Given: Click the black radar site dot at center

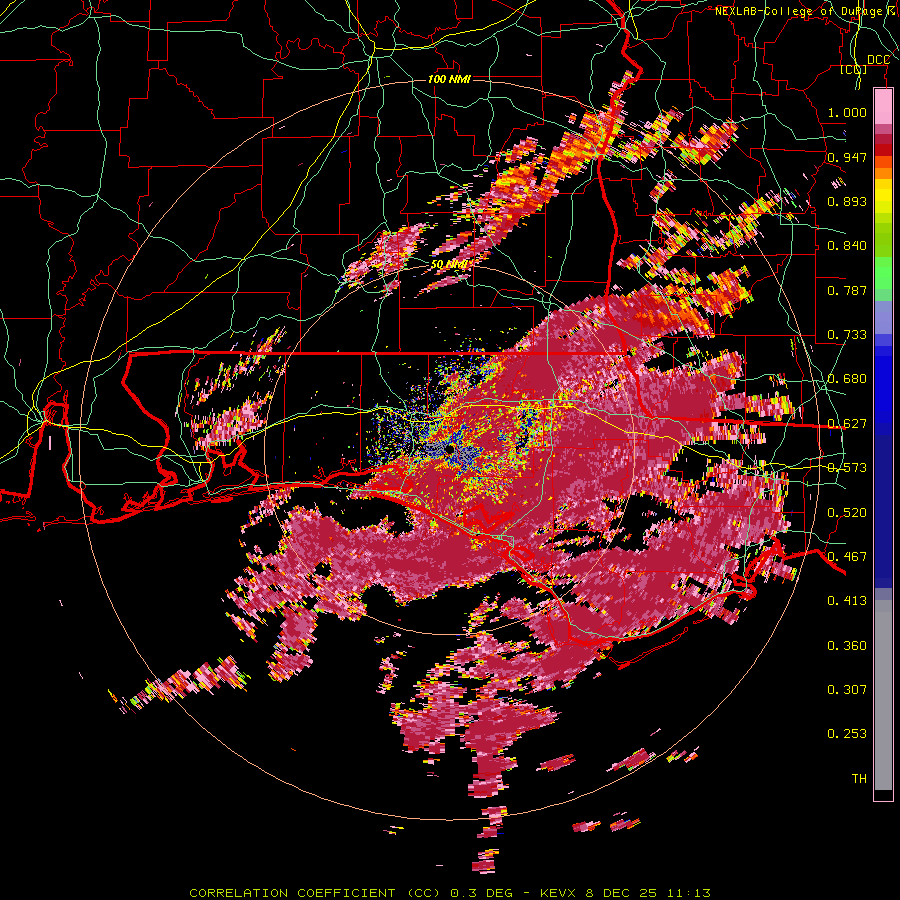Looking at the screenshot, I should 449,449.
